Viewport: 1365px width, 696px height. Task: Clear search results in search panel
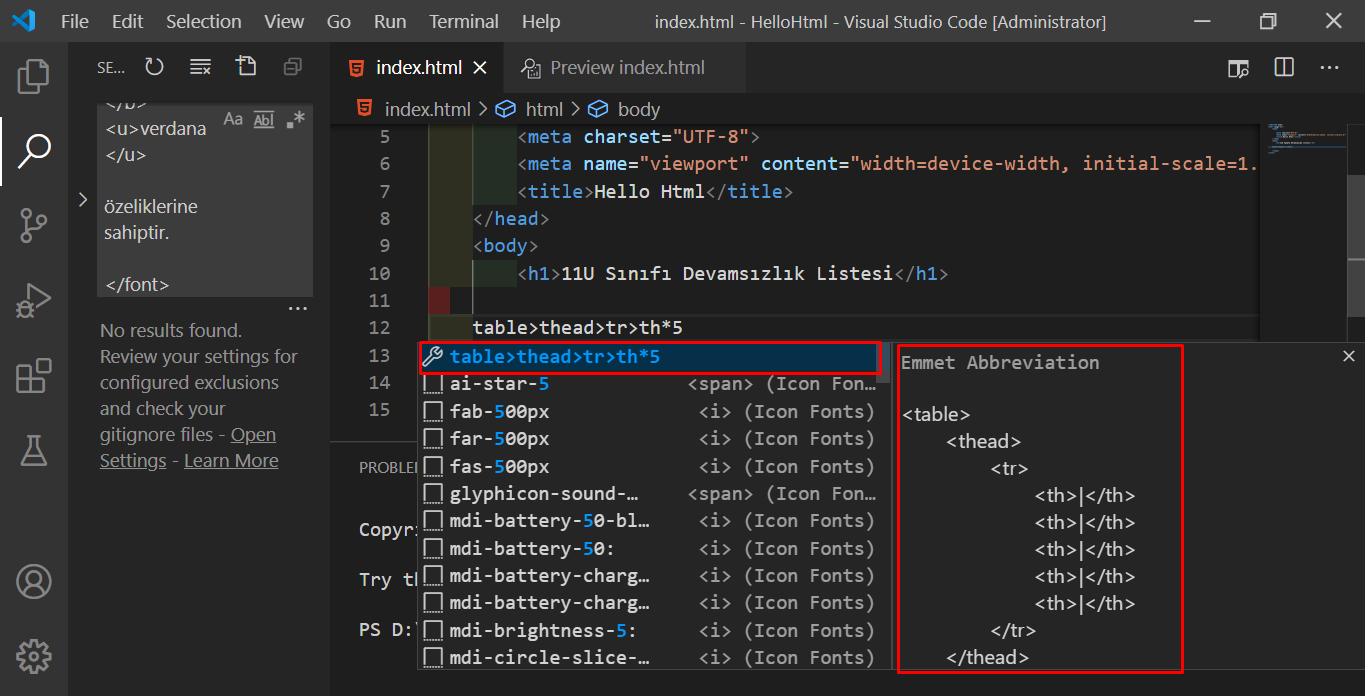point(200,67)
